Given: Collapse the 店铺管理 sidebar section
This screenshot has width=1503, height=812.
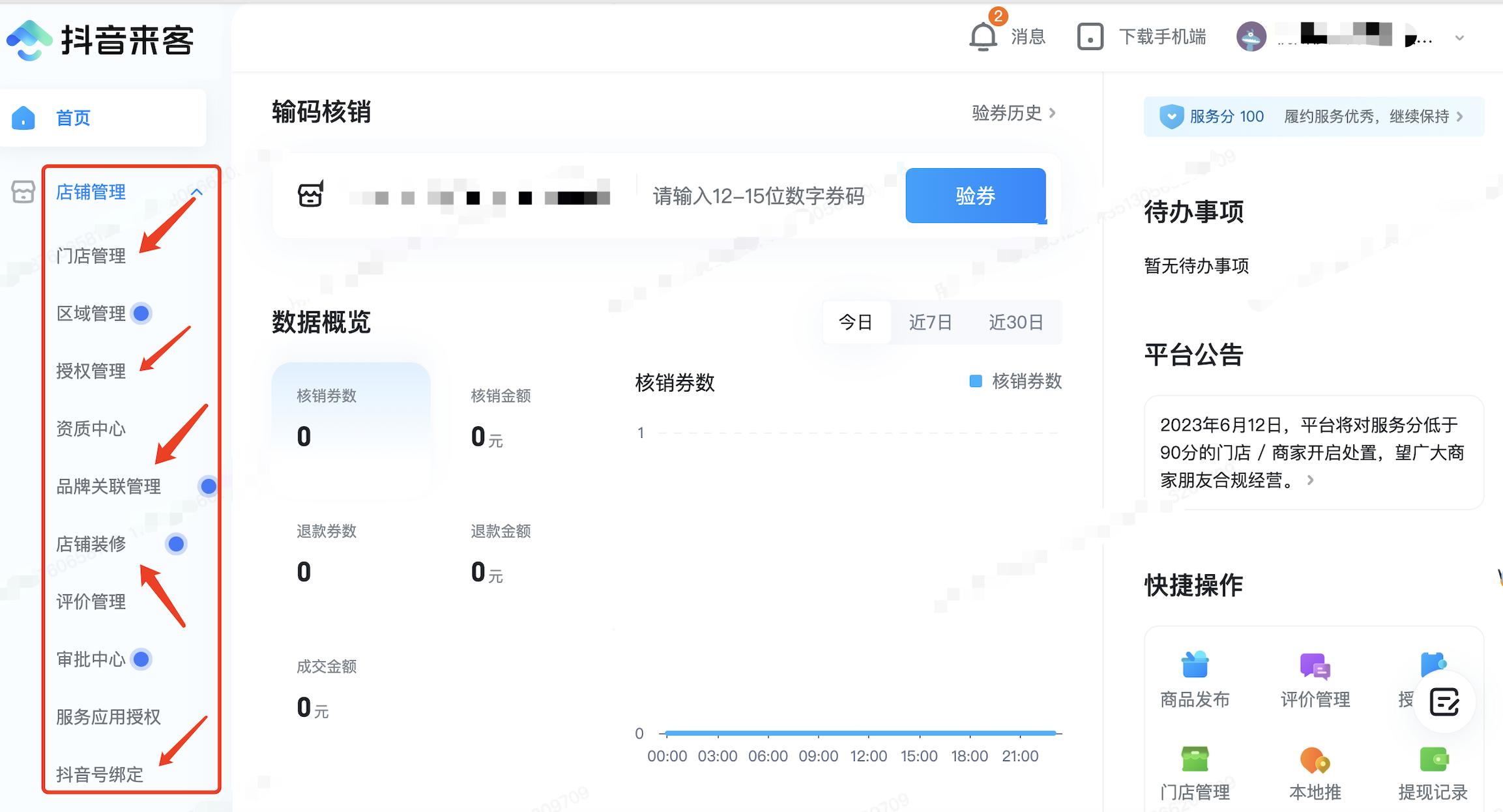Looking at the screenshot, I should pyautogui.click(x=197, y=192).
